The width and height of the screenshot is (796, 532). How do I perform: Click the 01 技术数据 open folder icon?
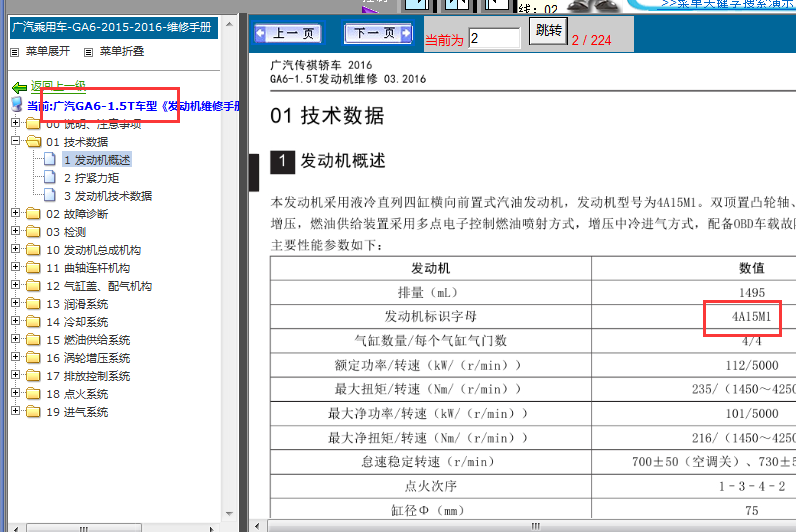34,141
